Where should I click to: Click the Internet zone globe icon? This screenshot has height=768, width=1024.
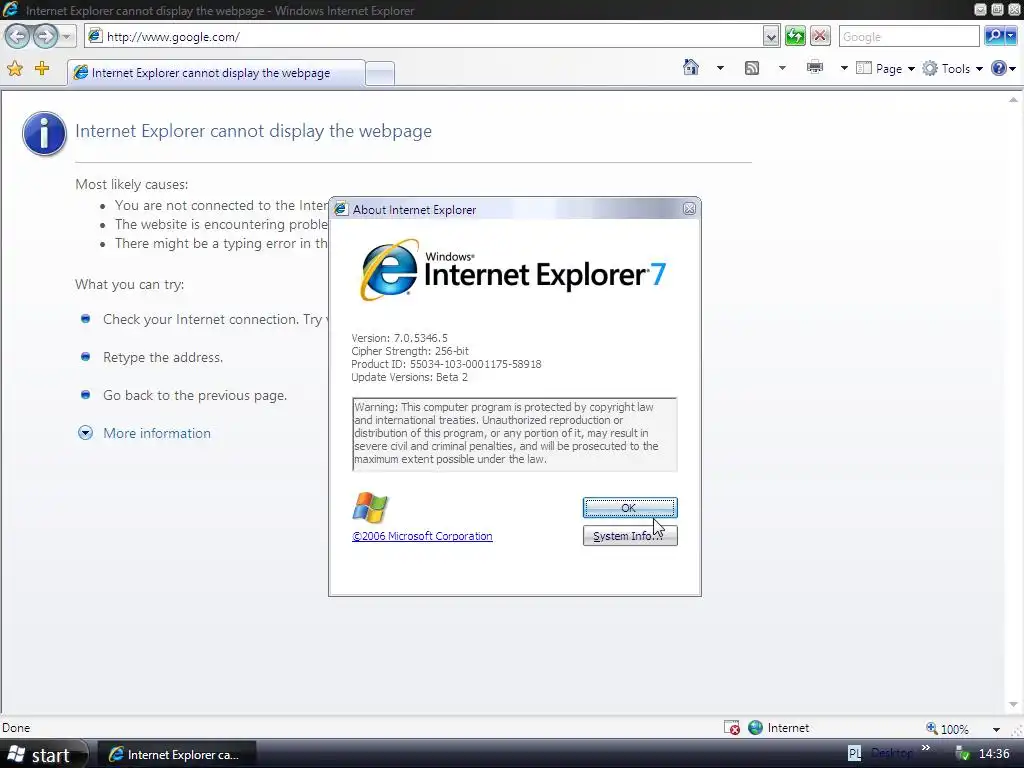click(756, 728)
